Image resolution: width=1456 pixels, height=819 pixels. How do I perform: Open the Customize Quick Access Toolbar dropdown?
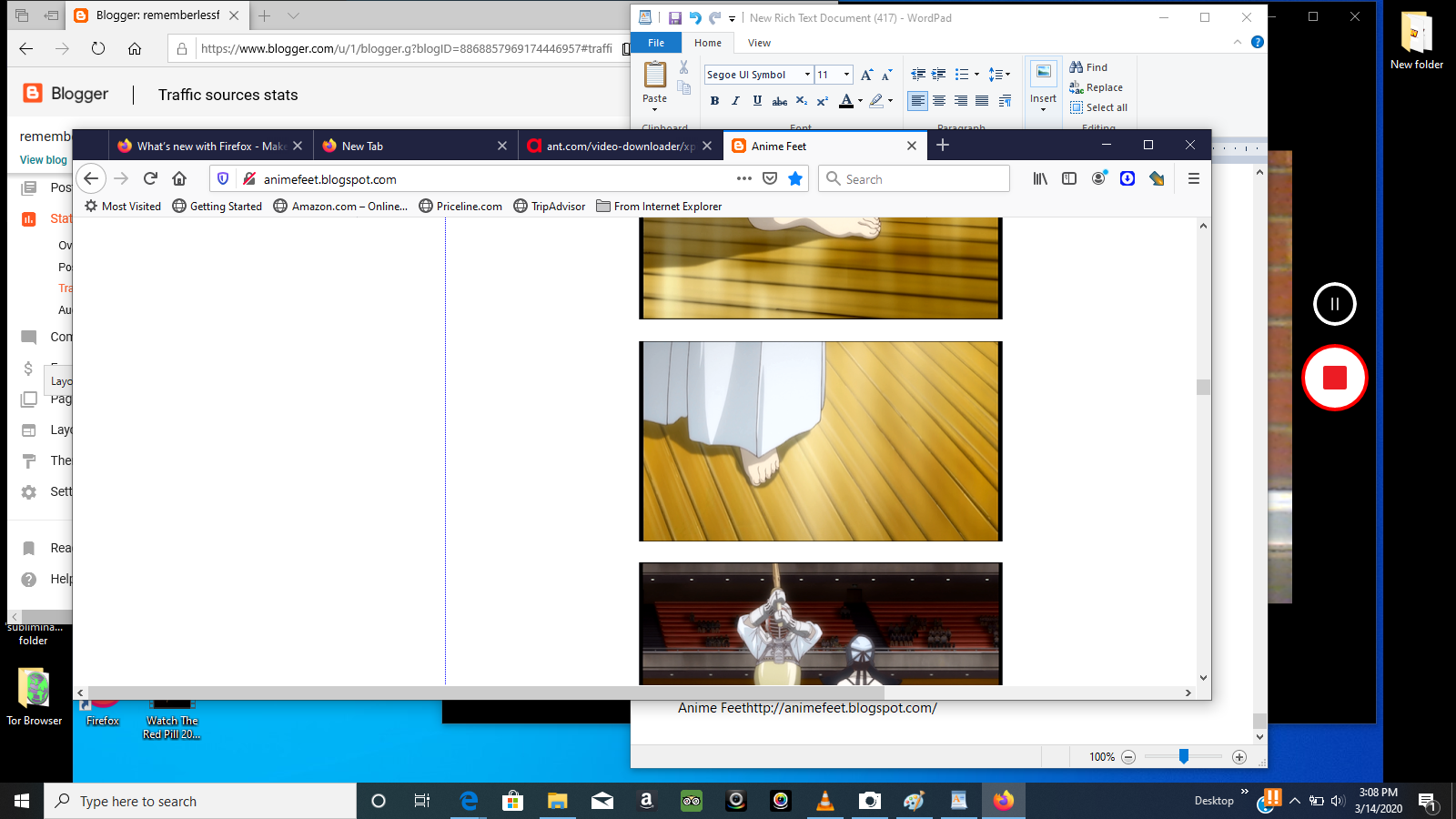pyautogui.click(x=732, y=18)
